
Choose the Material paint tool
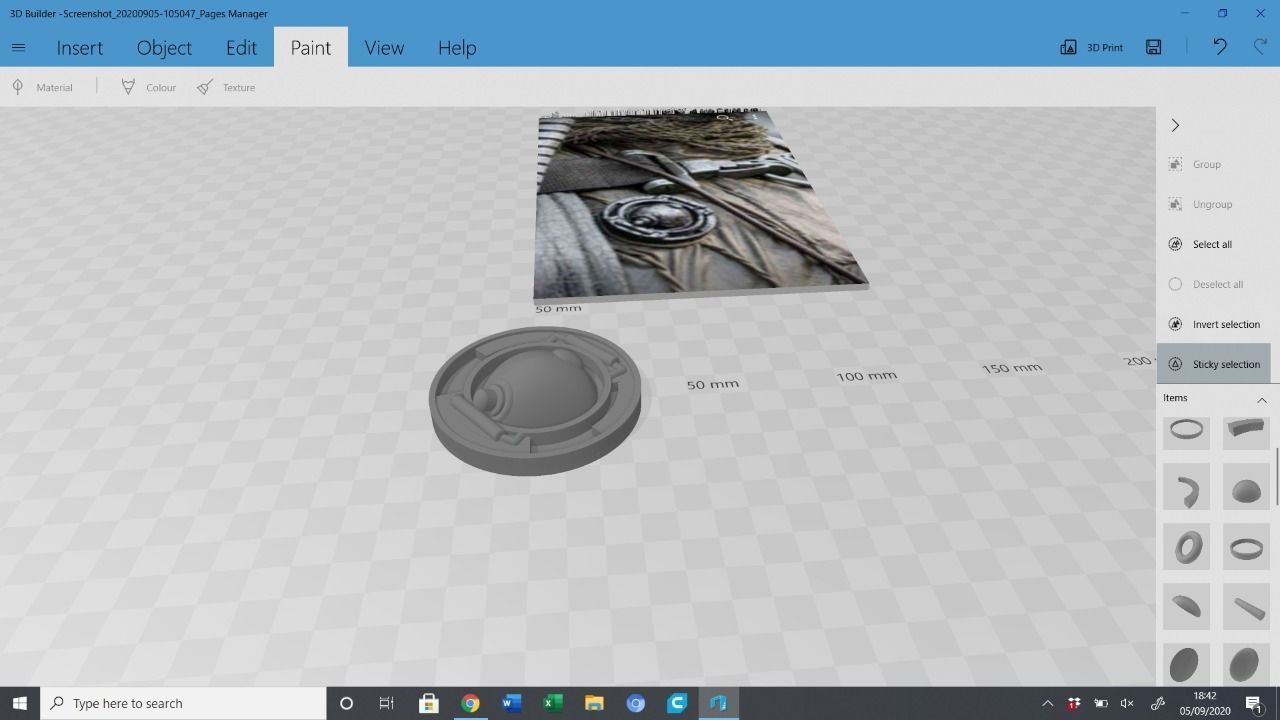(42, 87)
